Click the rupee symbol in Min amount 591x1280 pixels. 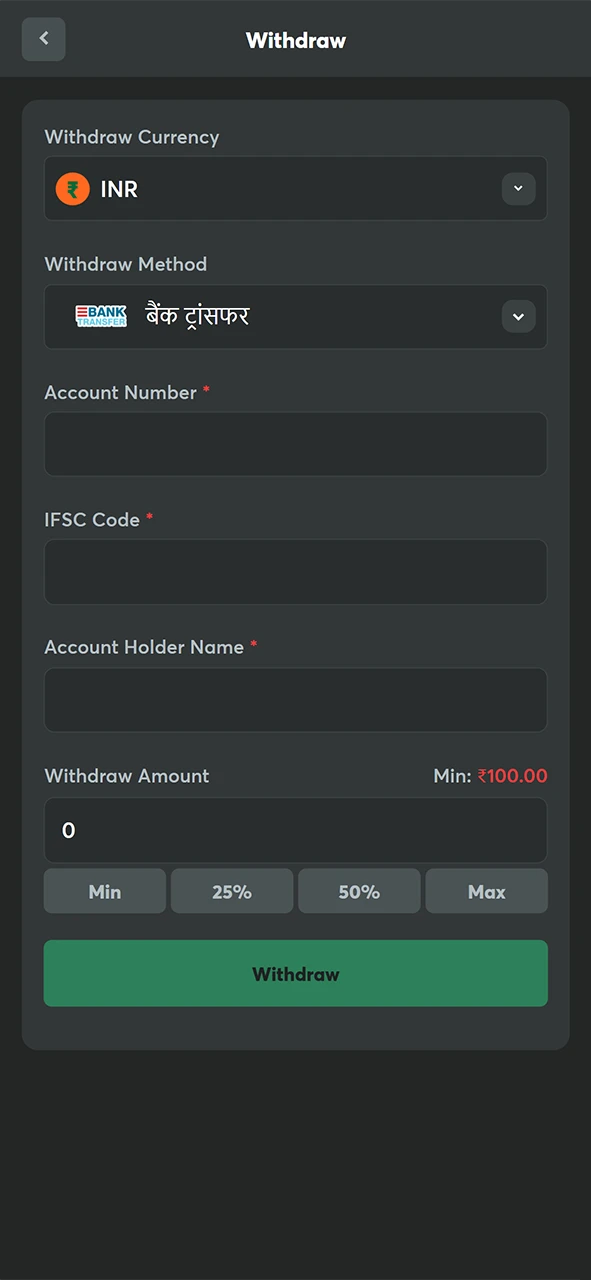[x=481, y=776]
